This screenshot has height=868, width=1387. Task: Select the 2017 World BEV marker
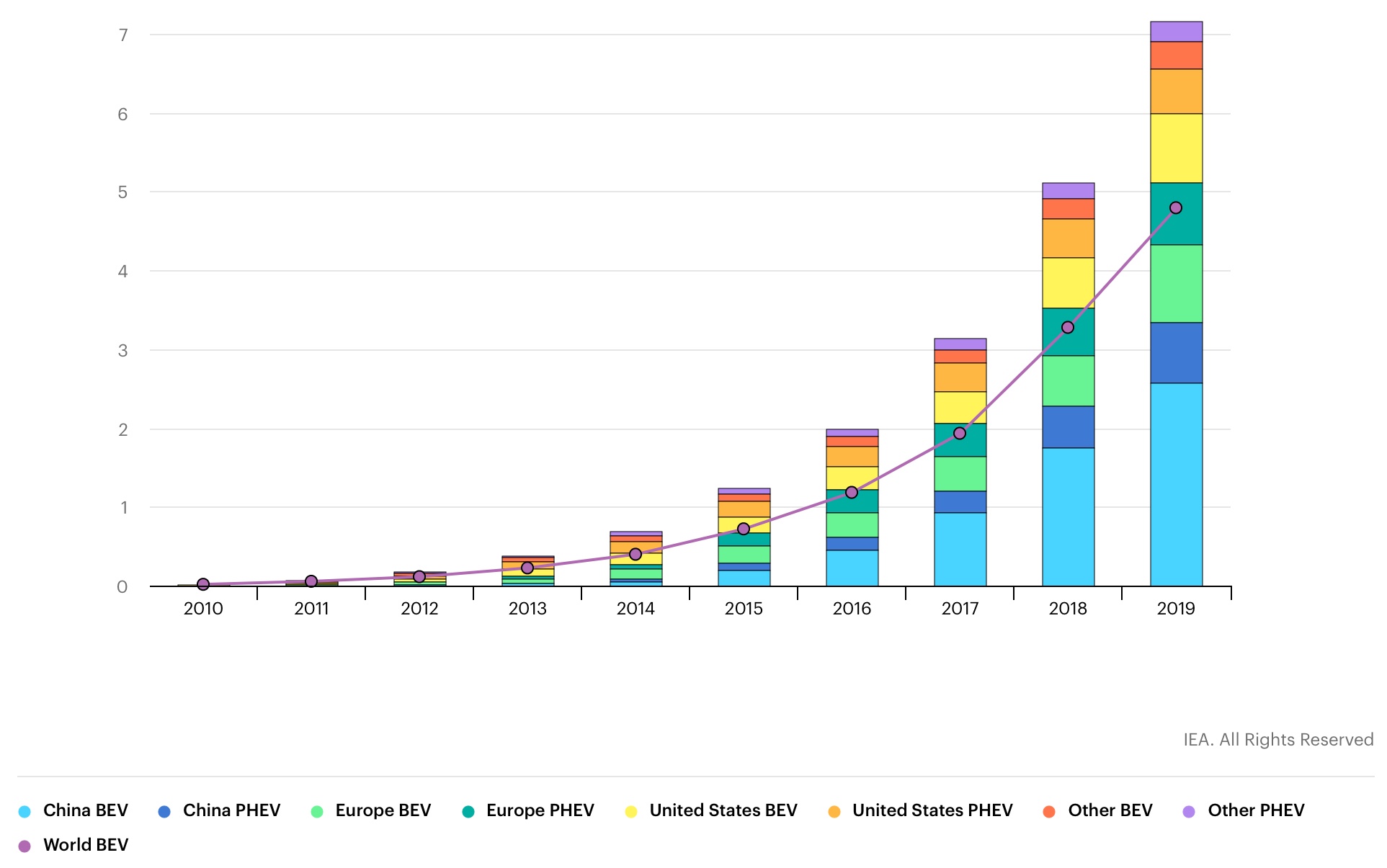pos(960,434)
